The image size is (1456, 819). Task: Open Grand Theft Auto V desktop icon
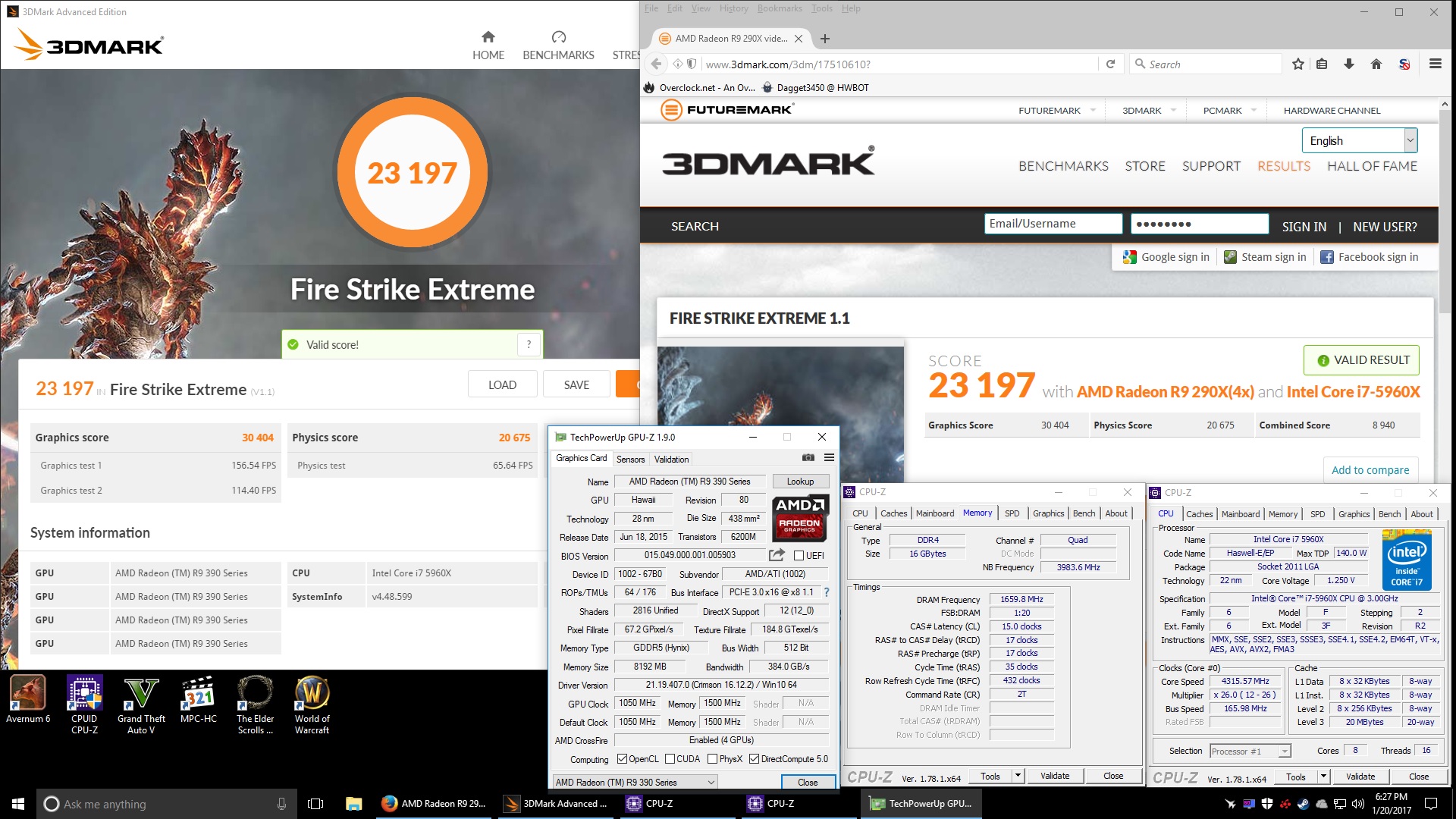pyautogui.click(x=141, y=704)
